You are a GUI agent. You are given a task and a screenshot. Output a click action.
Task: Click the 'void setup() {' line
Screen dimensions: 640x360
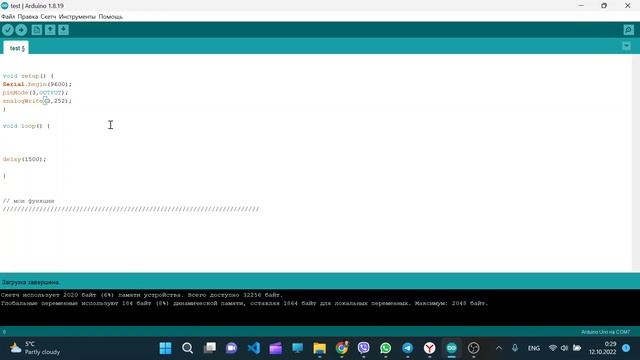(x=28, y=76)
